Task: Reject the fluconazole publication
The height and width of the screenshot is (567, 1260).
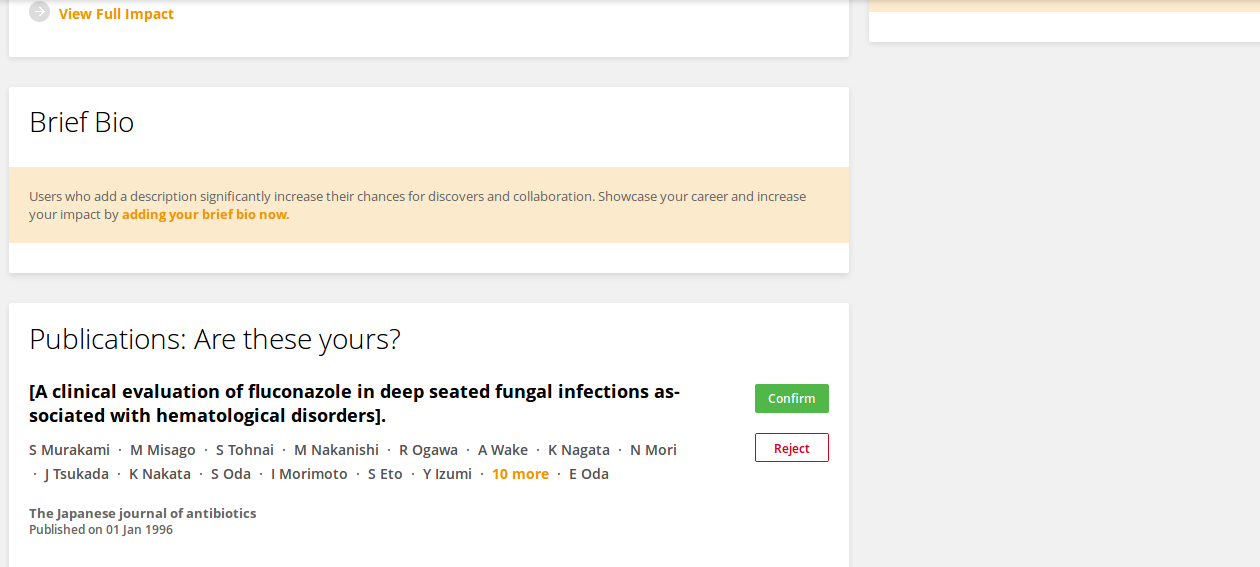Action: pyautogui.click(x=791, y=448)
